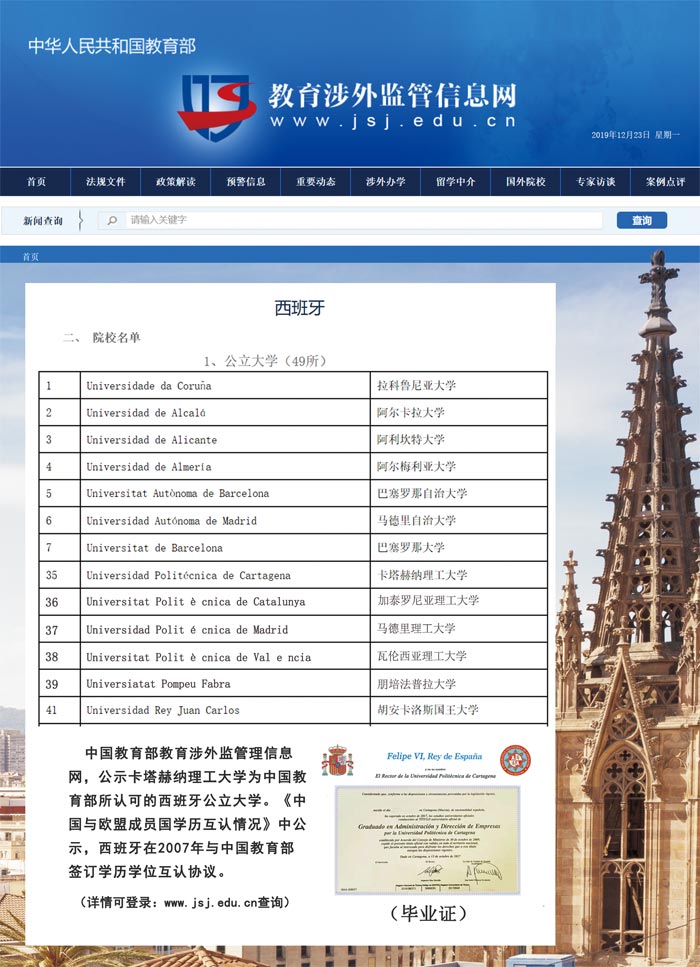Click the Spanish coat of arms icon
The image size is (700, 967).
tap(338, 761)
